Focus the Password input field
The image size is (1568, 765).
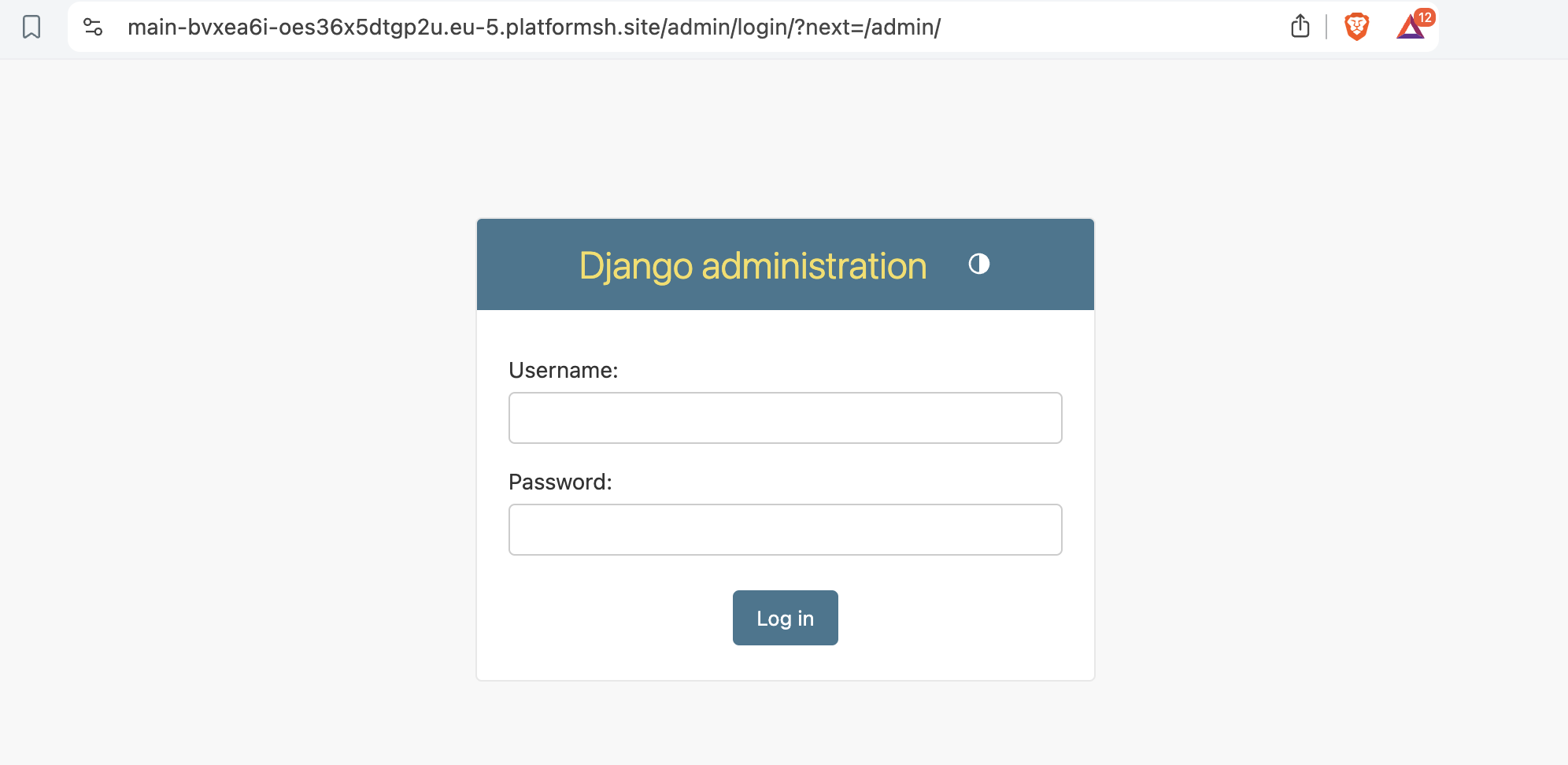click(x=786, y=530)
